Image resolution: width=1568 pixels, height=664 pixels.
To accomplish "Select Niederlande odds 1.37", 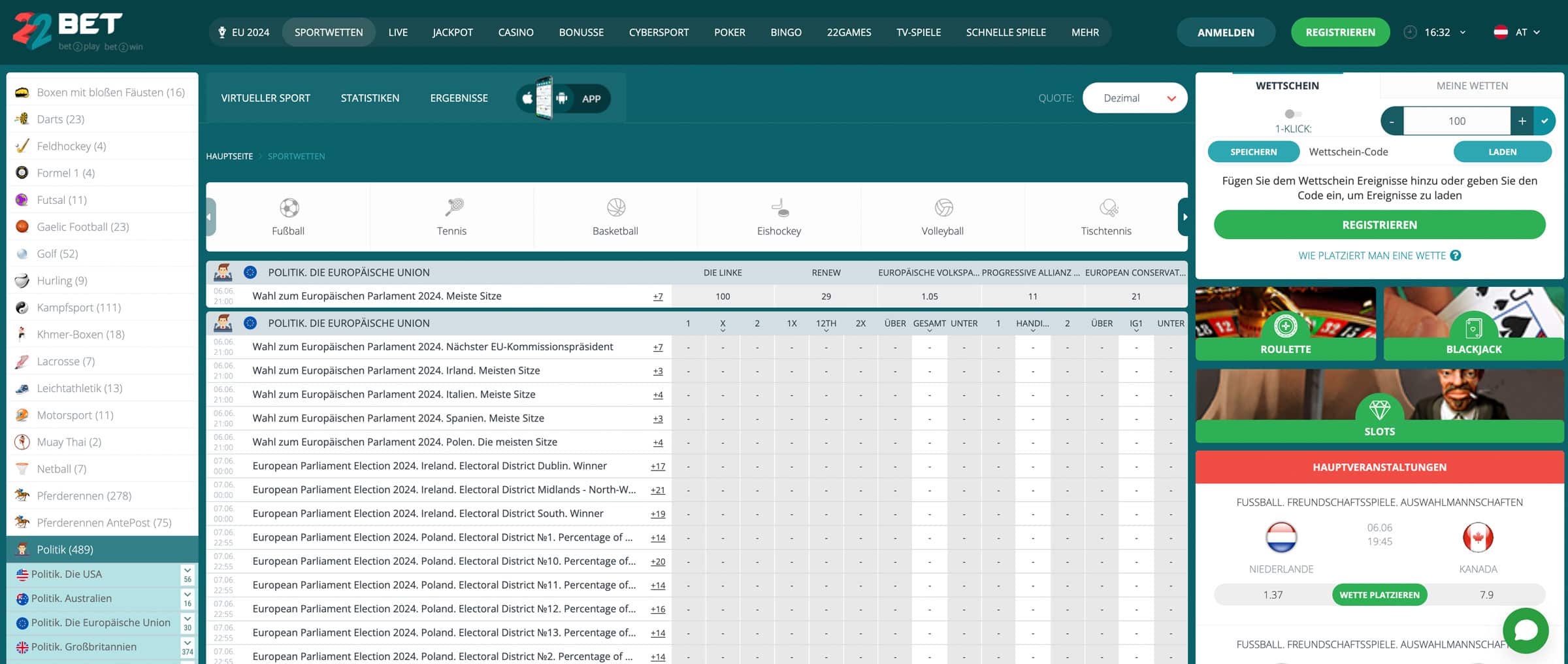I will pos(1273,595).
